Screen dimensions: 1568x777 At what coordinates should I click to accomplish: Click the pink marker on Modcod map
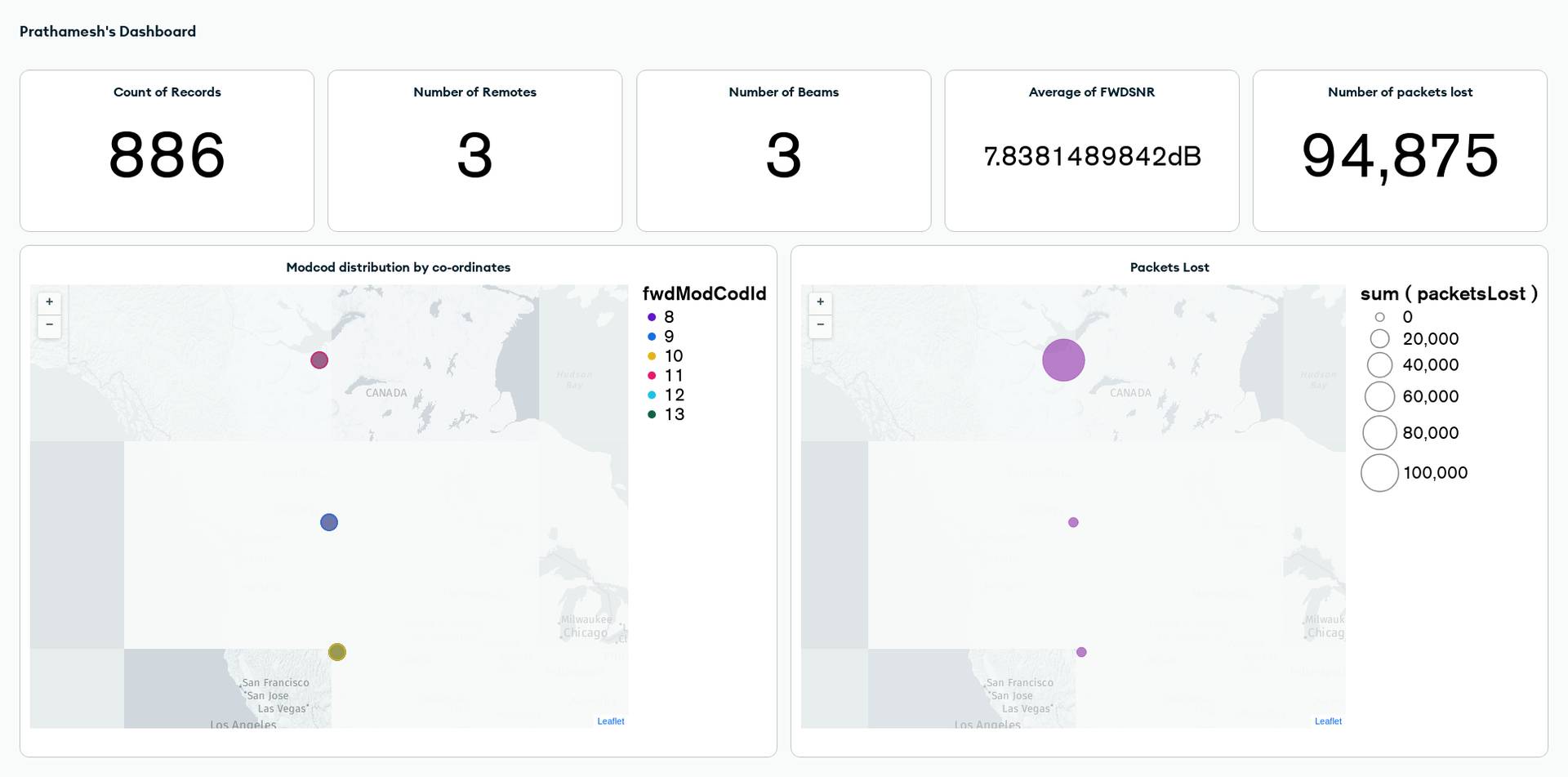point(319,360)
